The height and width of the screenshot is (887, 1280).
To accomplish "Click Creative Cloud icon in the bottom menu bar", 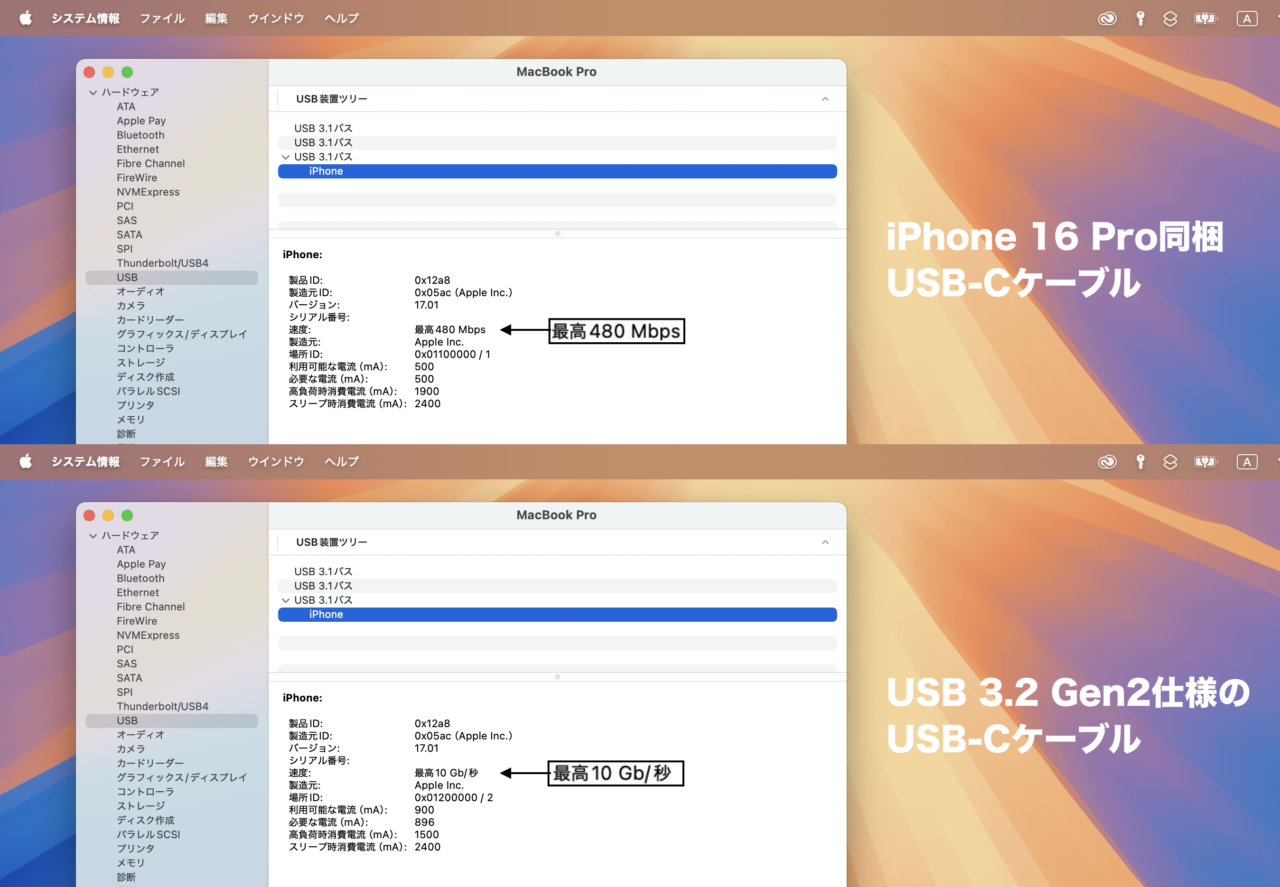I will coord(1107,462).
